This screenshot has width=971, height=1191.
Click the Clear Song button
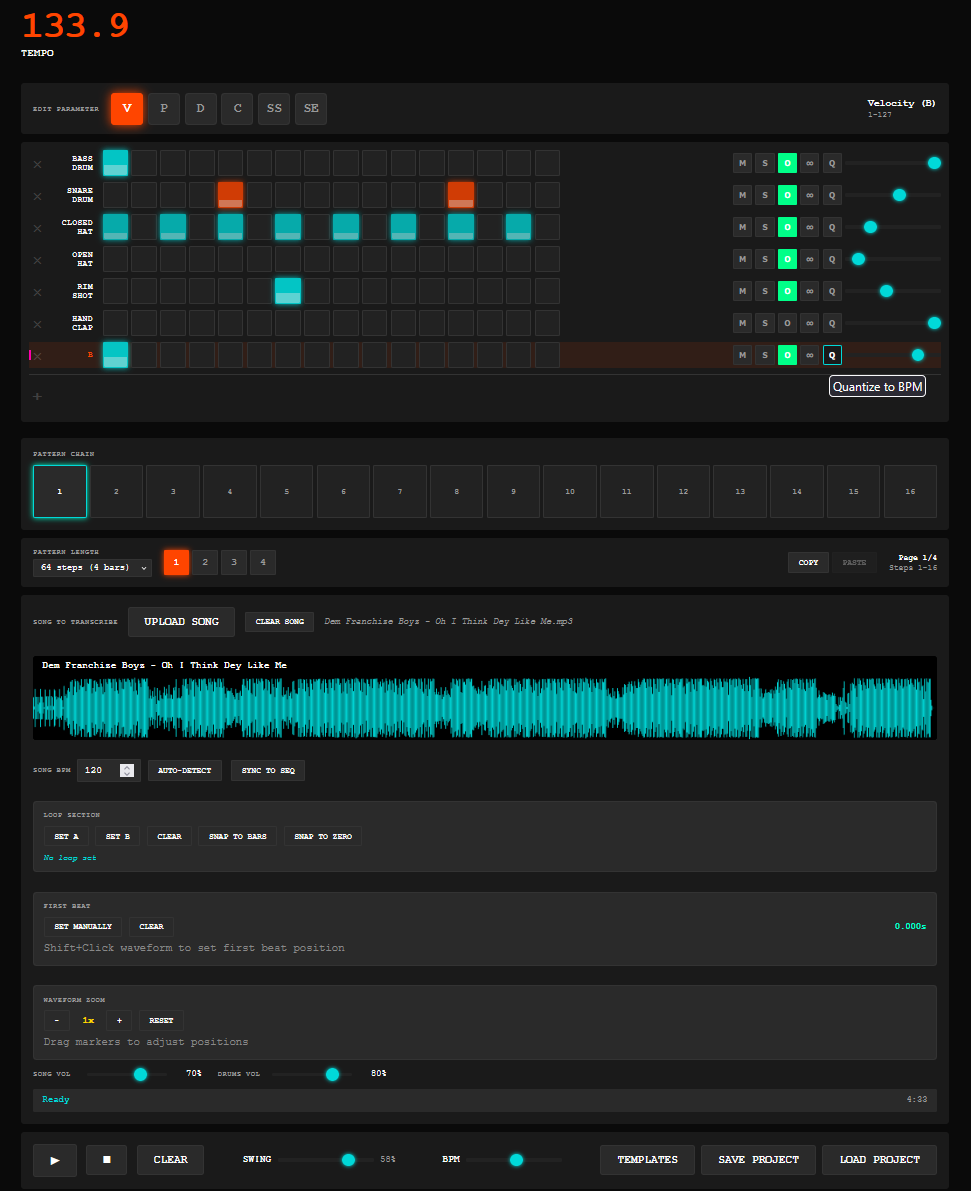point(280,621)
